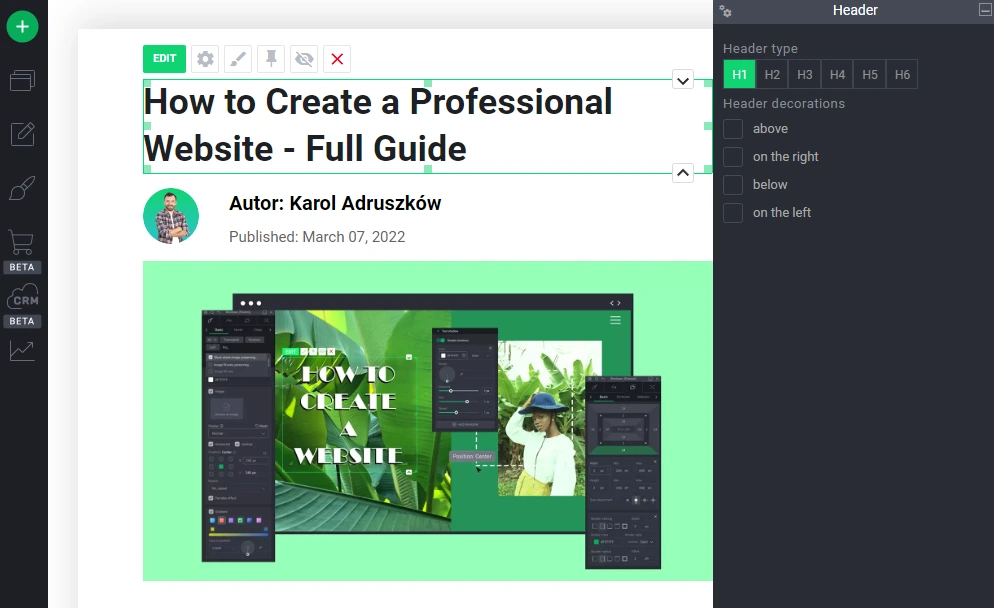Image resolution: width=994 pixels, height=608 pixels.
Task: Click the 'Header' panel title
Action: tap(855, 10)
